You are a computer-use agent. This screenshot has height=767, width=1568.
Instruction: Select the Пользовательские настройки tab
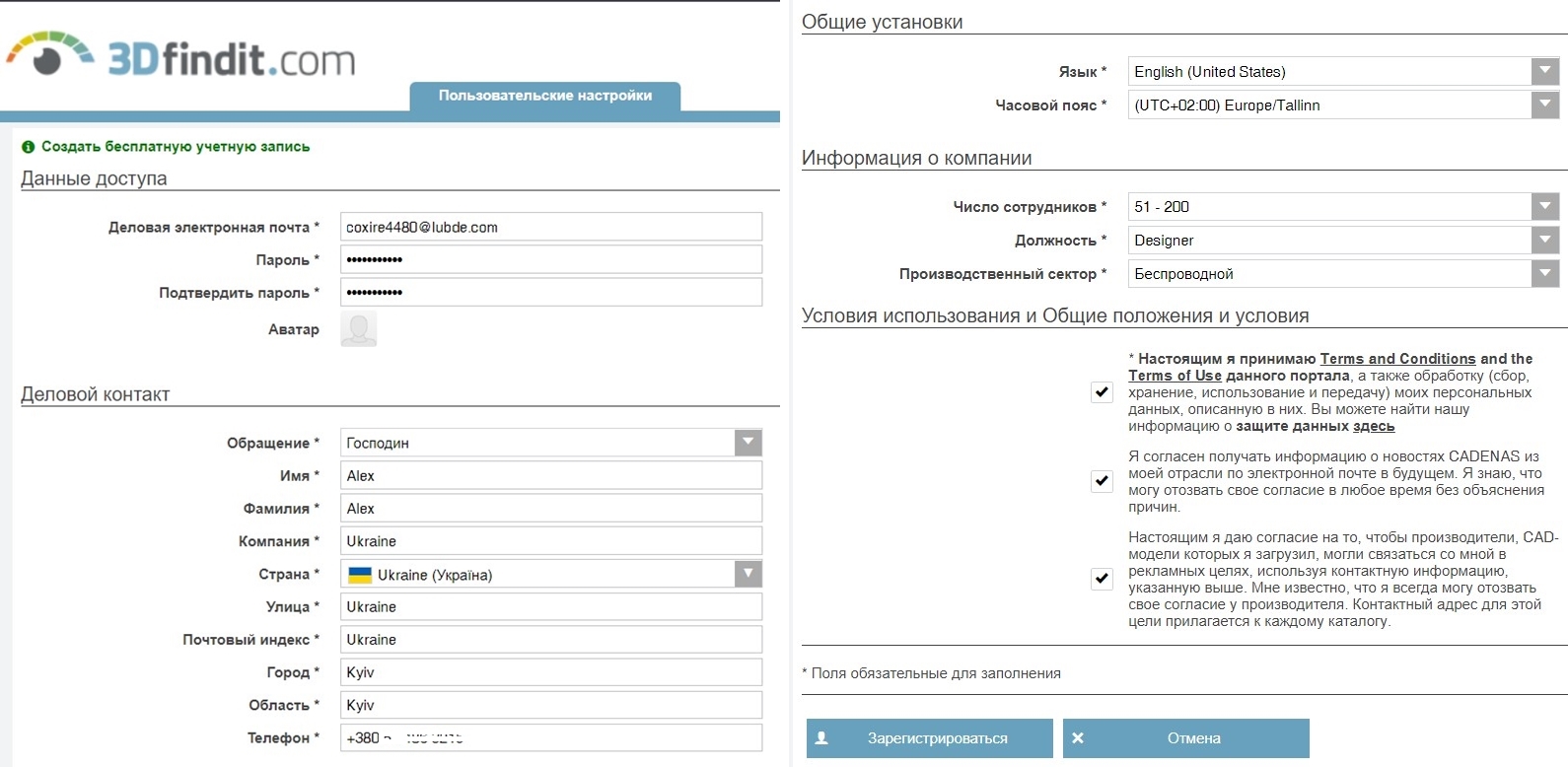click(x=544, y=96)
